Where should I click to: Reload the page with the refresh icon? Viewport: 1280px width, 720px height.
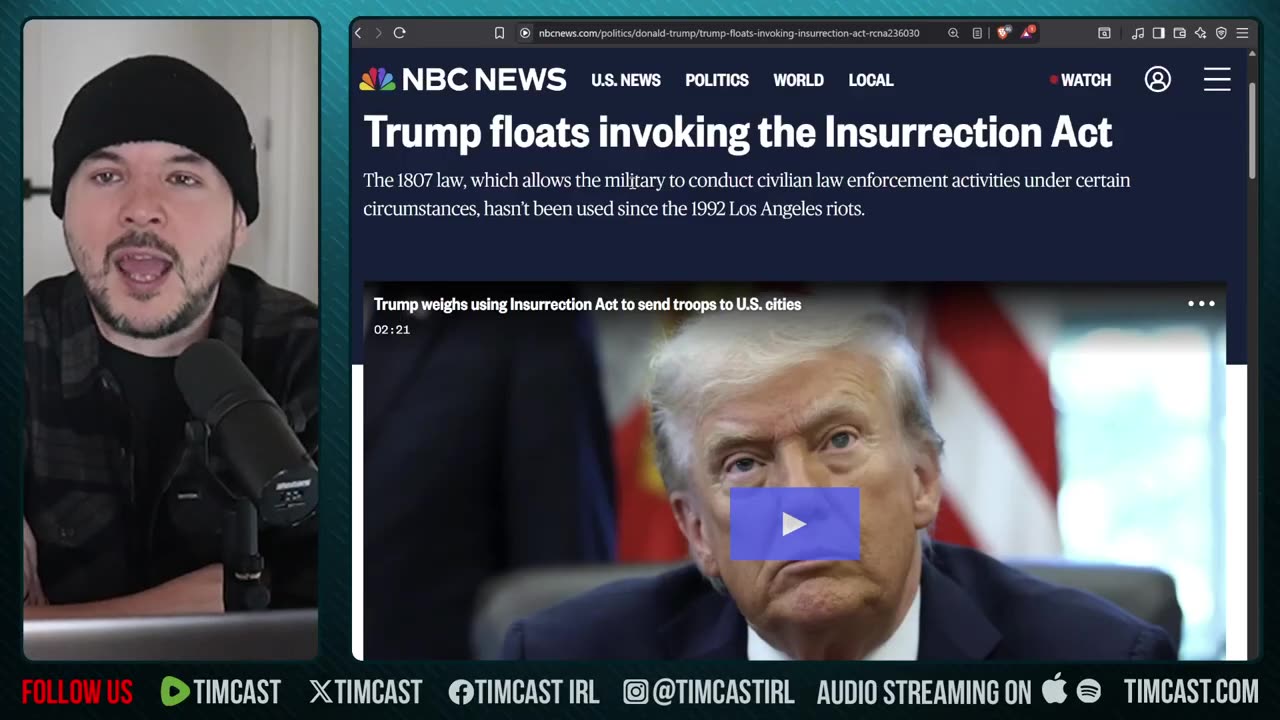click(399, 33)
